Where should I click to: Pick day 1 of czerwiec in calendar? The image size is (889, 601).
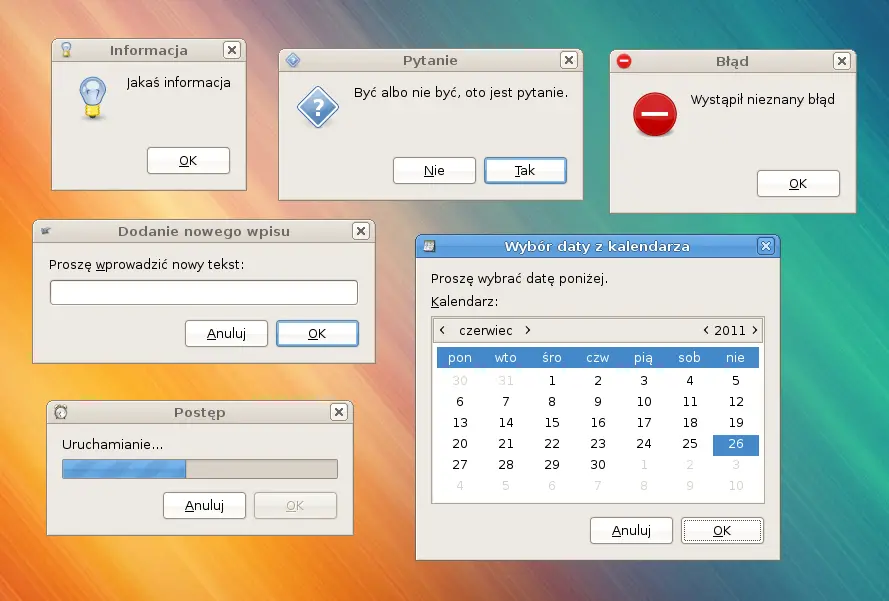click(x=552, y=381)
